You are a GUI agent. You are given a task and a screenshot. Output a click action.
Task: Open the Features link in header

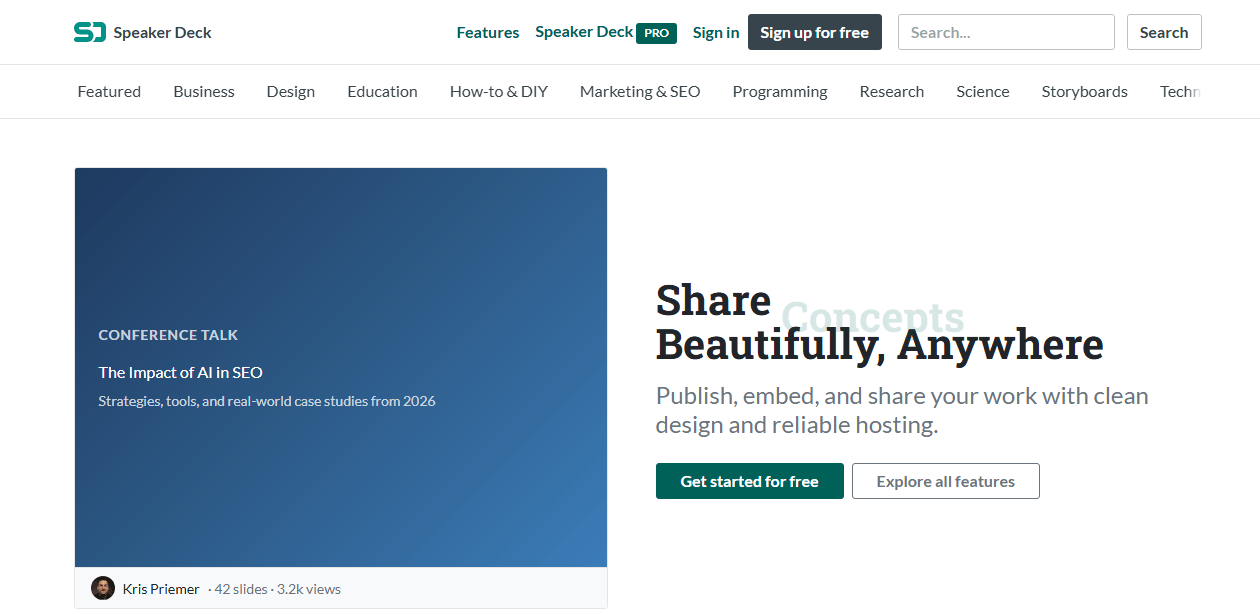pyautogui.click(x=488, y=32)
